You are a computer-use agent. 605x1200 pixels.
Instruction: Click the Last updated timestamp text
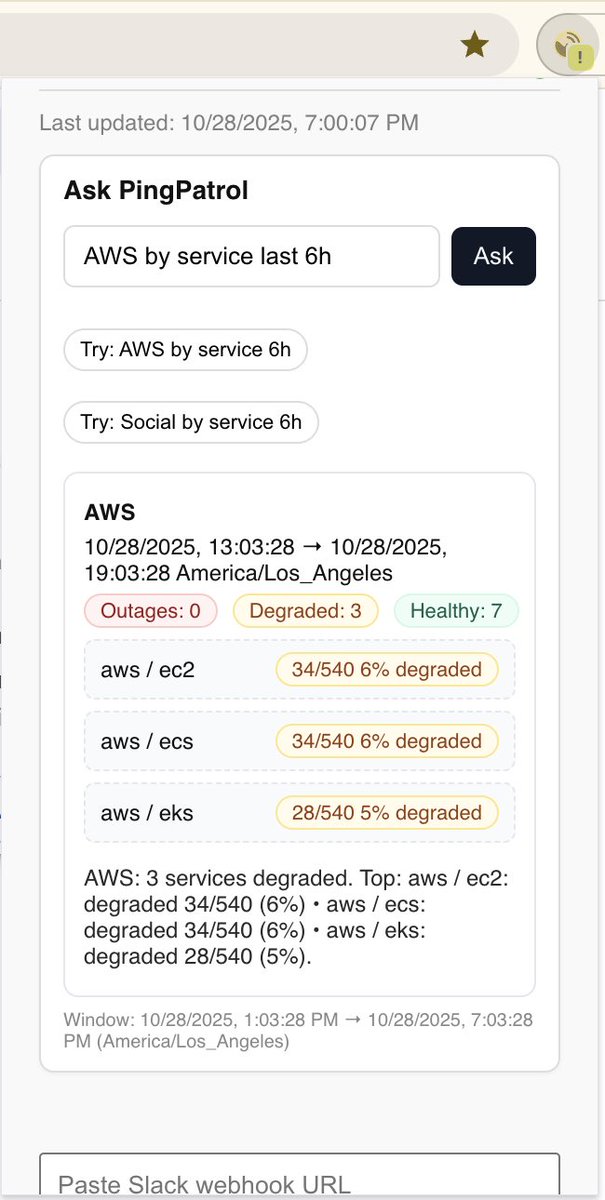coord(229,124)
